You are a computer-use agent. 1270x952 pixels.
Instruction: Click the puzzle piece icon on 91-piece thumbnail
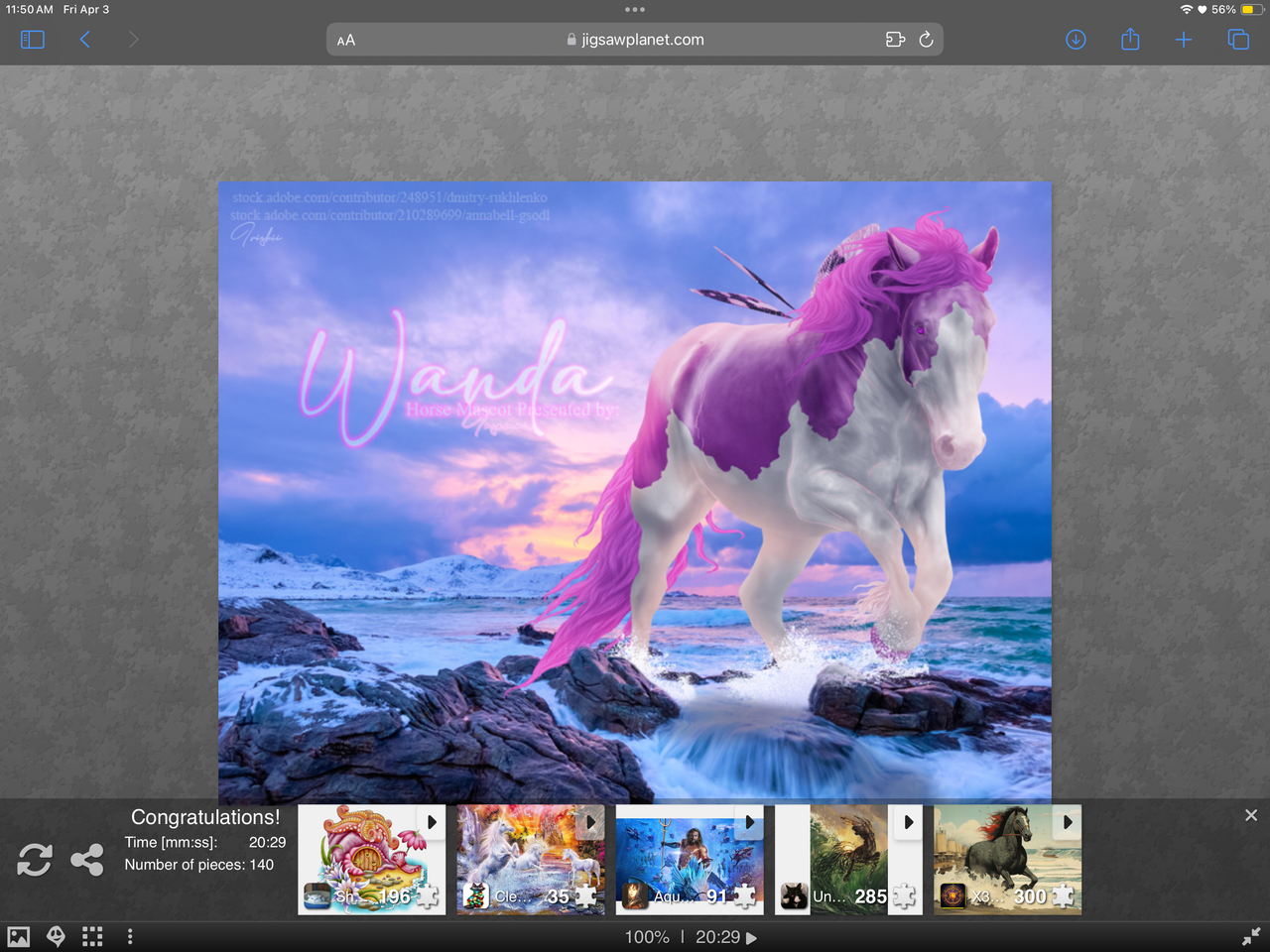pos(745,896)
